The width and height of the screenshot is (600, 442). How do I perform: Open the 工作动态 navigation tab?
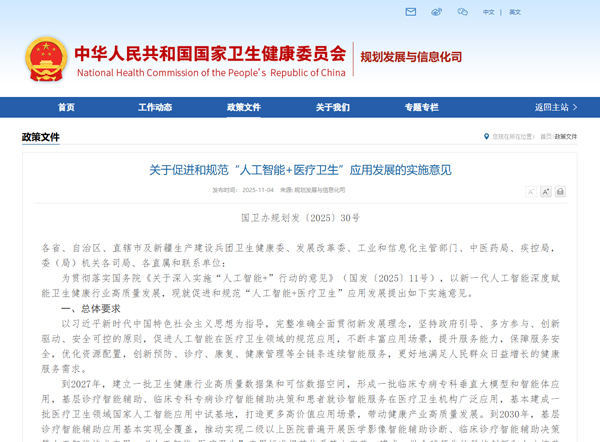pyautogui.click(x=155, y=107)
